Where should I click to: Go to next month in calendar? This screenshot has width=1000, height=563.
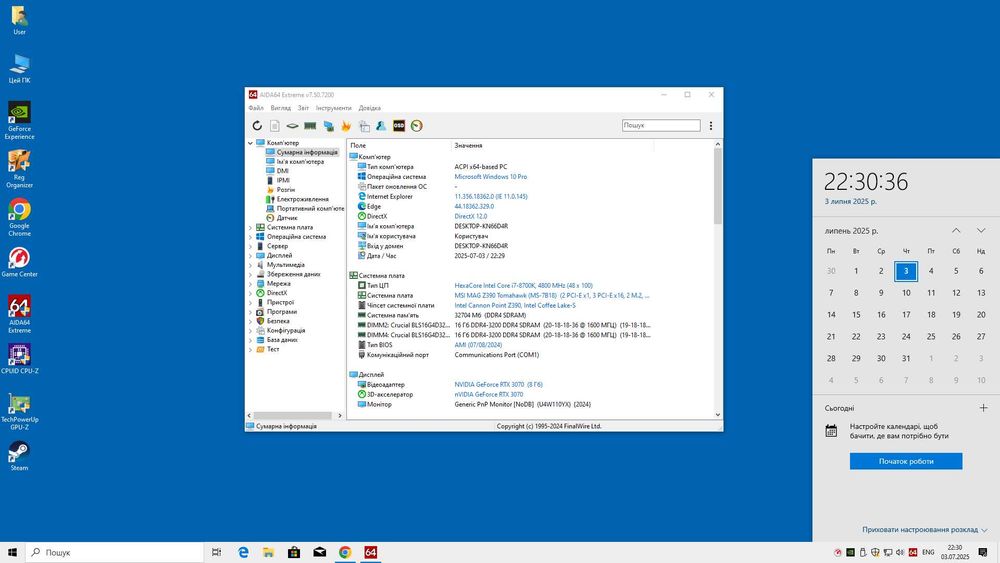pos(980,231)
